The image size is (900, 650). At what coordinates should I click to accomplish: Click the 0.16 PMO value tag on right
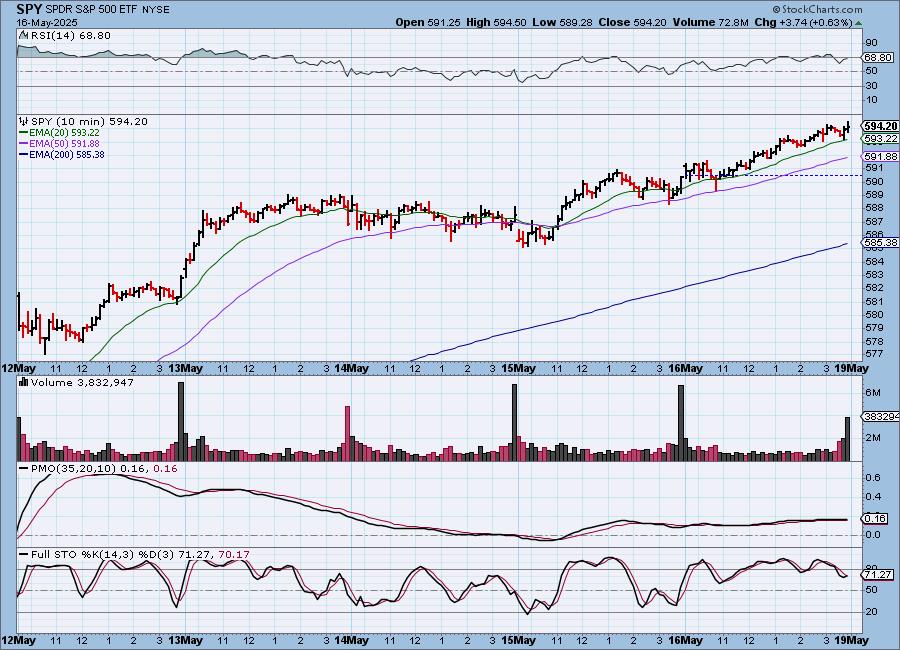tap(875, 519)
